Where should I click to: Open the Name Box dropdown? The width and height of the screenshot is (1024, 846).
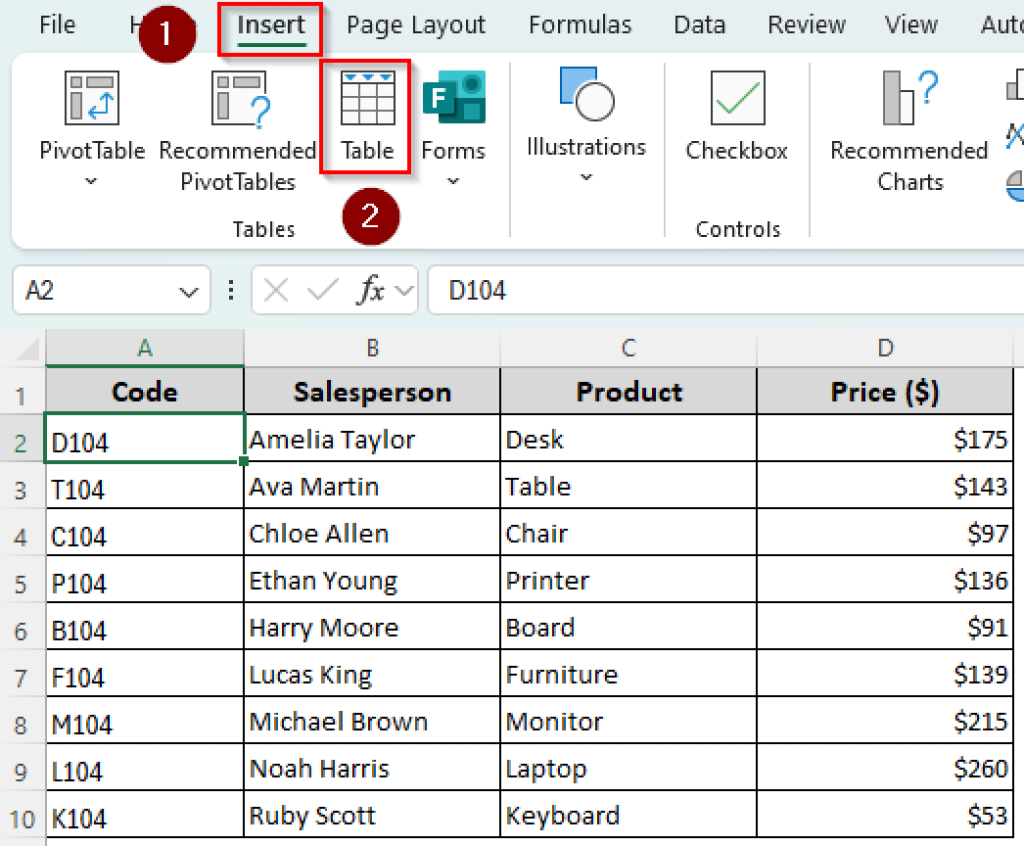pos(187,290)
